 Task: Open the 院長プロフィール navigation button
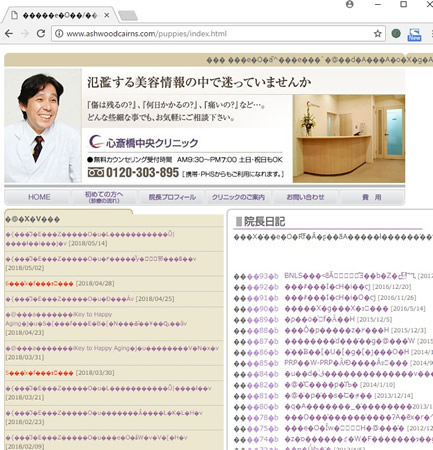pyautogui.click(x=172, y=197)
